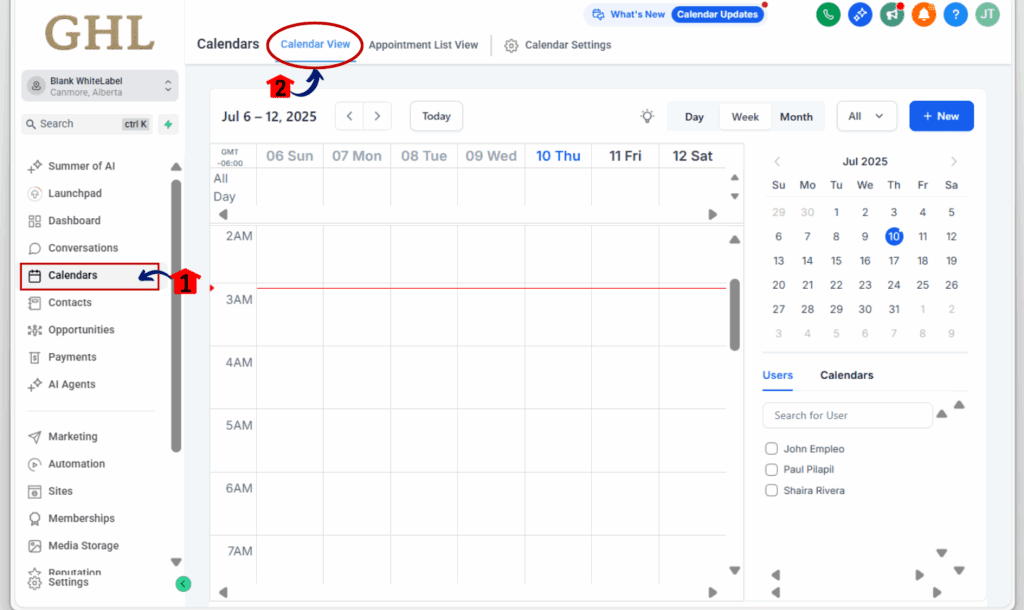Switch to the Calendar View tab

tap(315, 44)
